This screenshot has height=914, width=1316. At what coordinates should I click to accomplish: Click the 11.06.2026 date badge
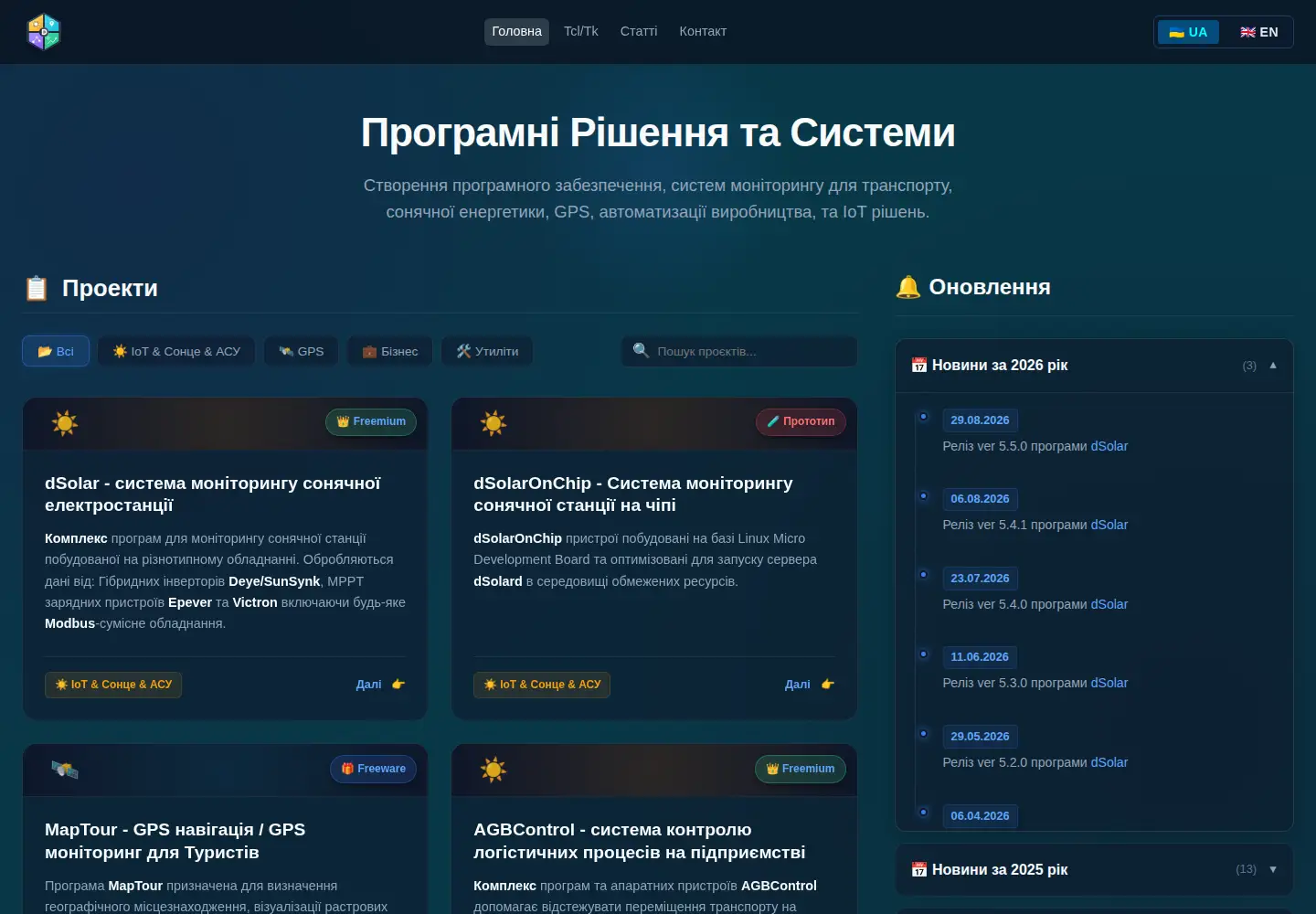980,657
